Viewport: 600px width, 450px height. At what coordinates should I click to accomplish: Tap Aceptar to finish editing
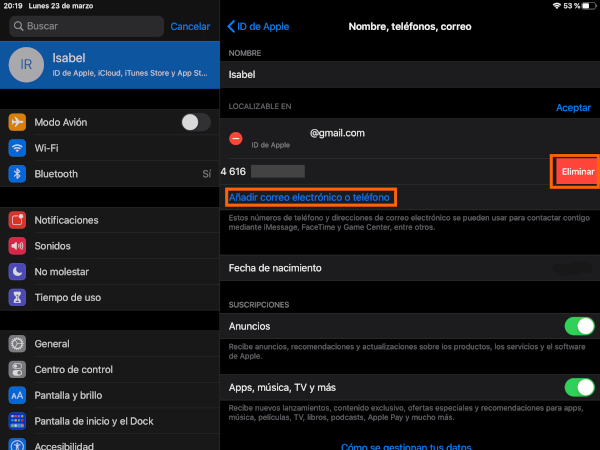click(573, 107)
